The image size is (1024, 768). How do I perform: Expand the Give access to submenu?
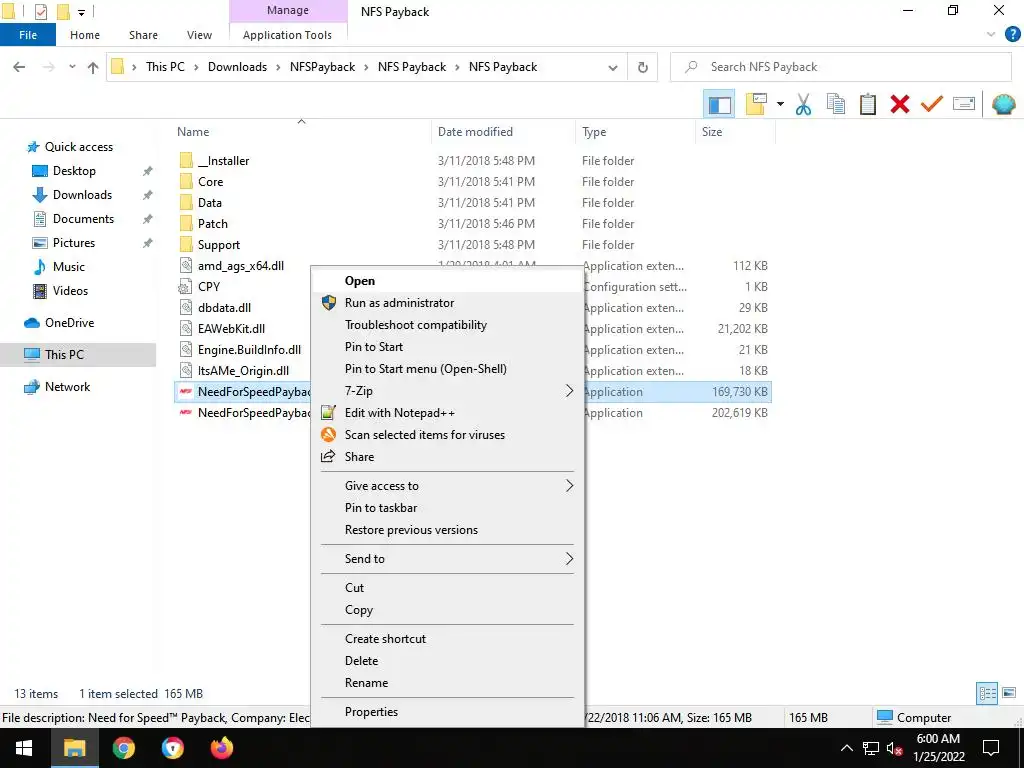click(448, 486)
